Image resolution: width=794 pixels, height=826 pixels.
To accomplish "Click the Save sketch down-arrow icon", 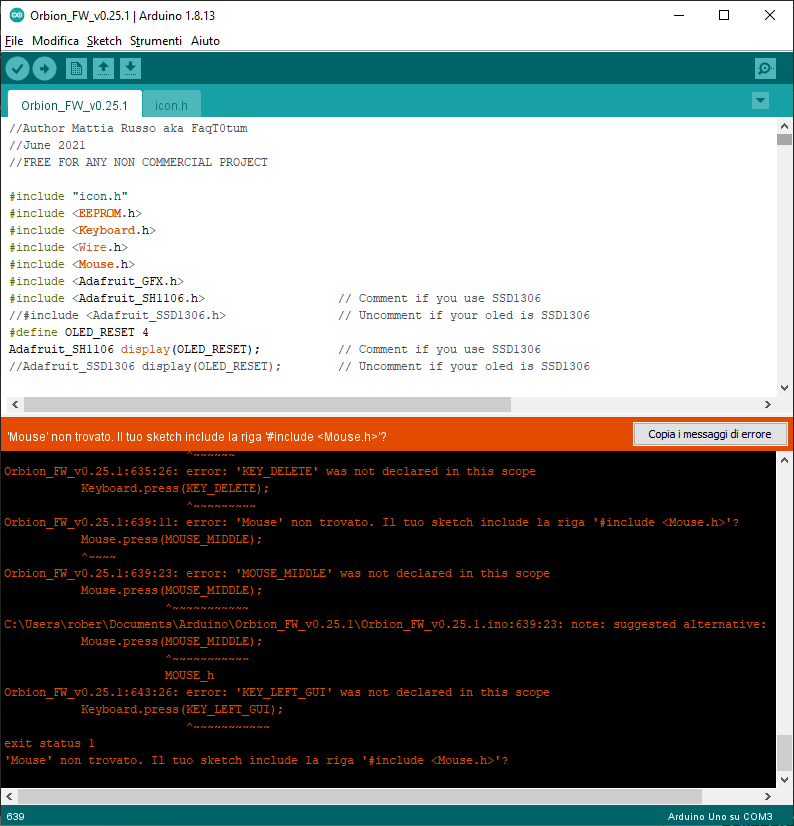I will coord(130,69).
